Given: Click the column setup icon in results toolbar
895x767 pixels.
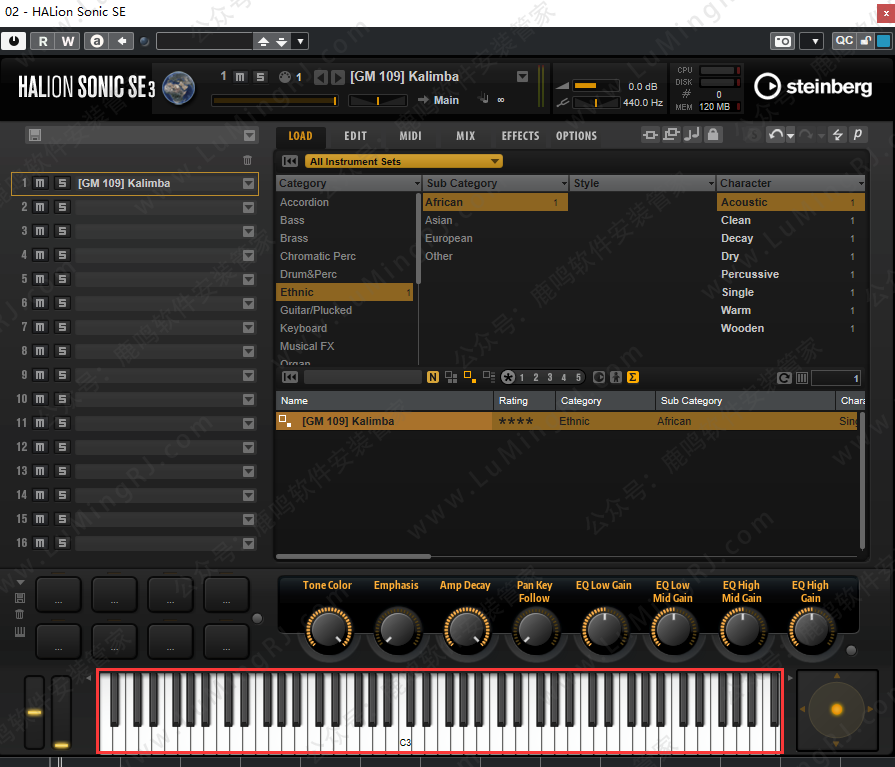Looking at the screenshot, I should [x=802, y=378].
